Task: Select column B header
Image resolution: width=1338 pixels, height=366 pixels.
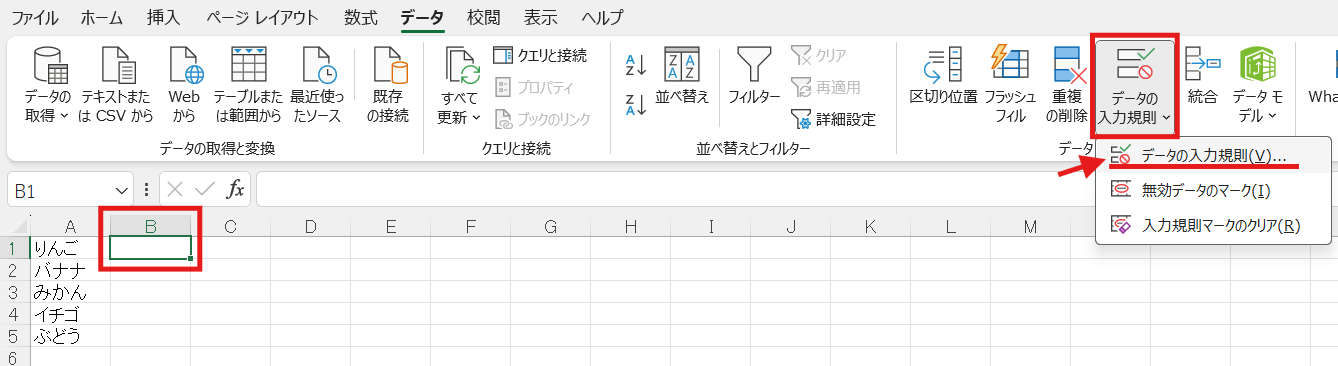Action: (150, 227)
